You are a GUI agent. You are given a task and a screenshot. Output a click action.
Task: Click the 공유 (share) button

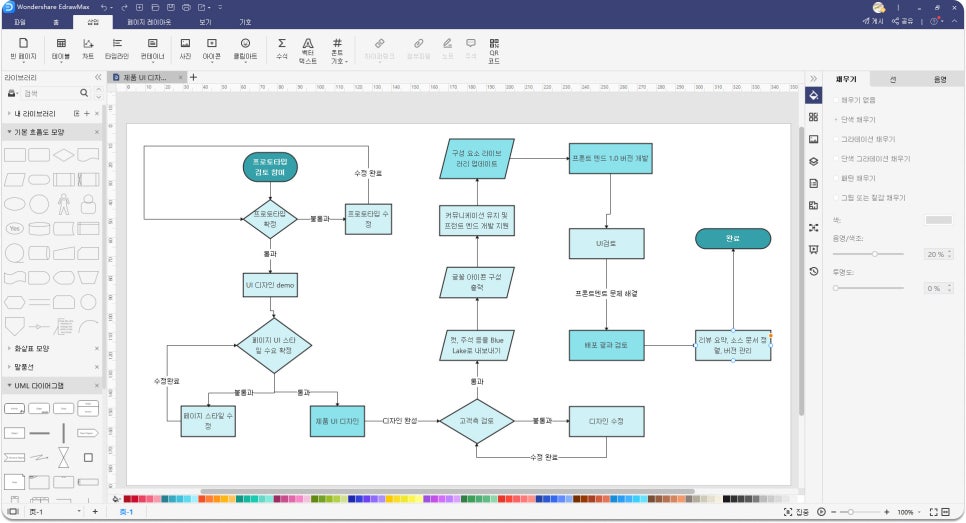pos(903,21)
